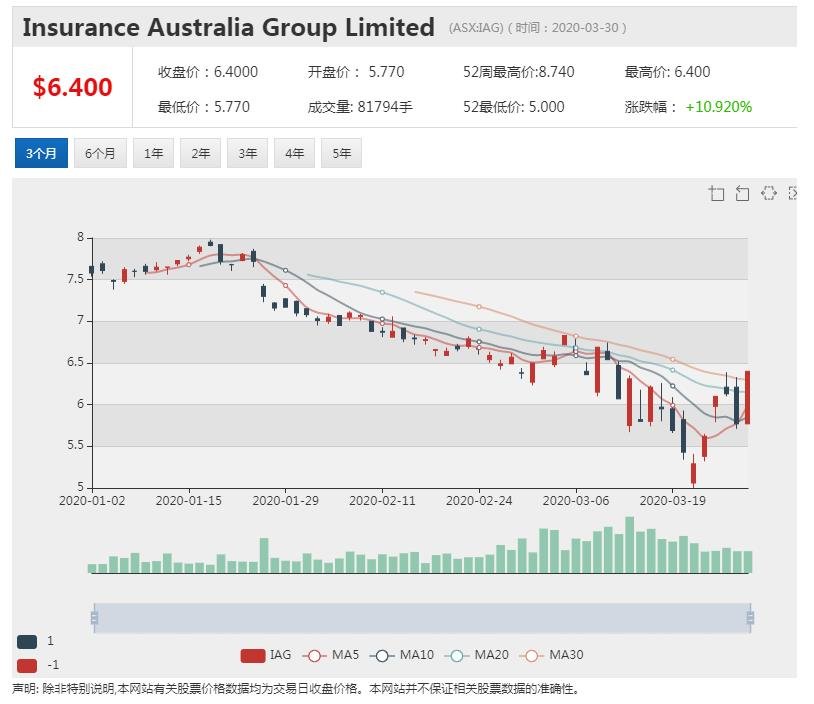The image size is (814, 704).
Task: Click the 2020-03-19 x-axis date label
Action: 672,501
